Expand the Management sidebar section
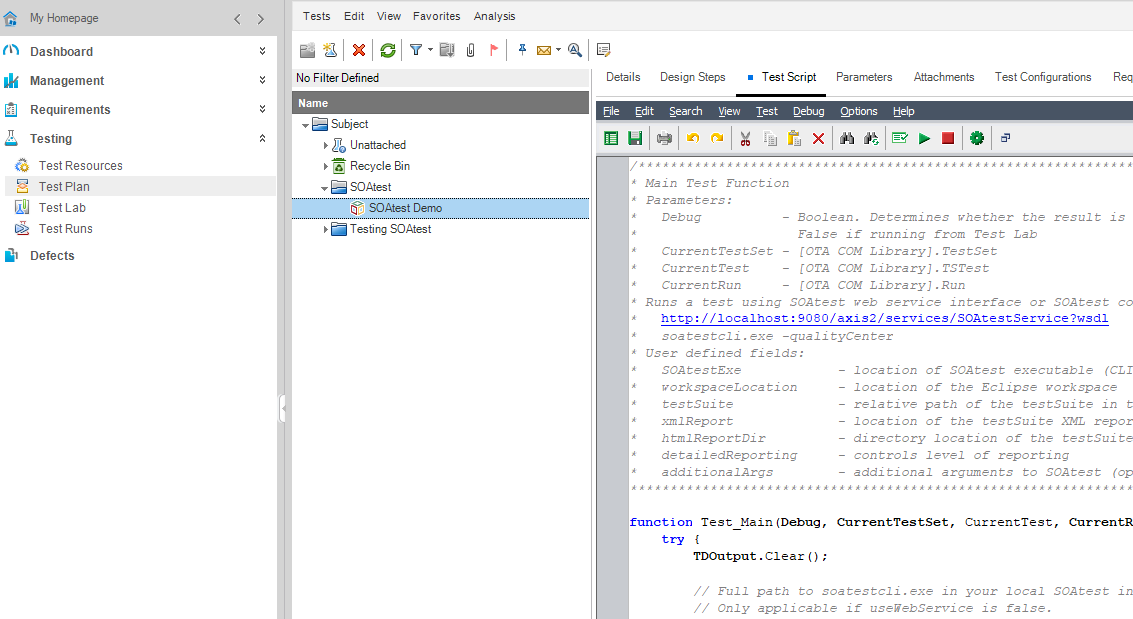This screenshot has width=1133, height=619. click(262, 80)
